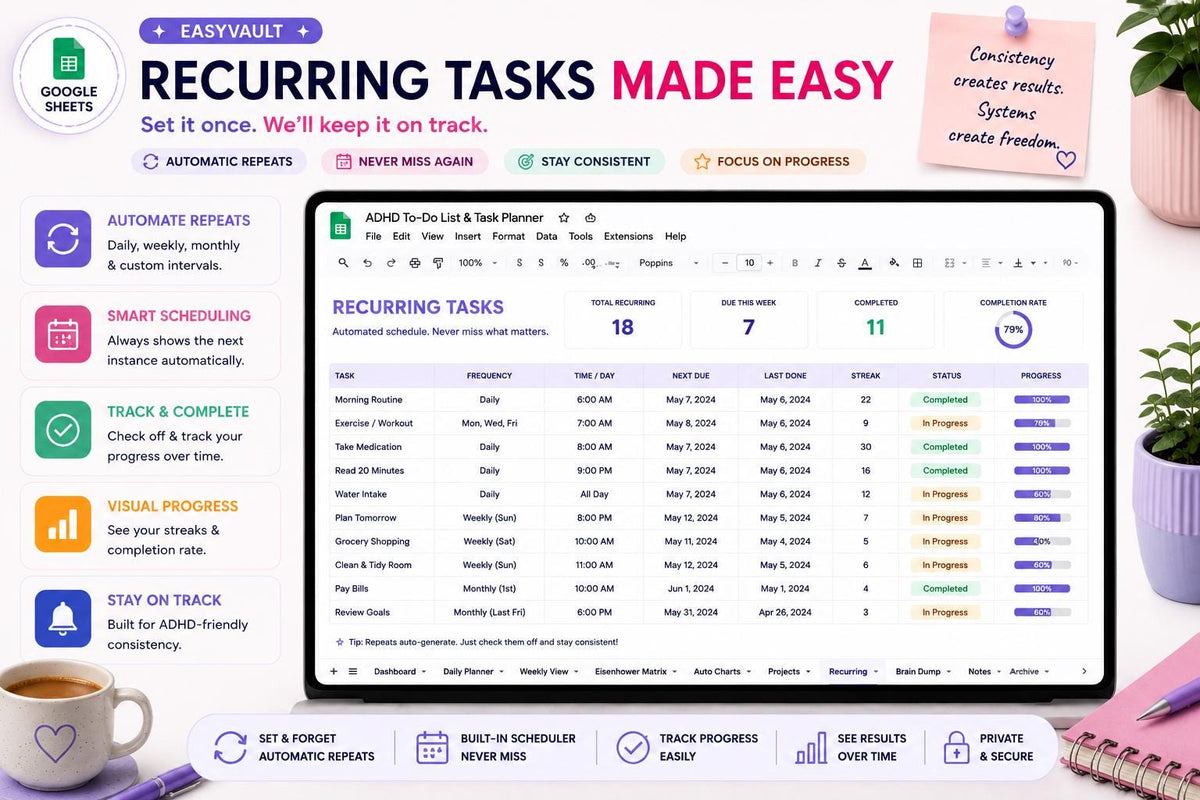Click the Merge cells icon
Viewport: 1200px width, 800px height.
pyautogui.click(x=947, y=263)
